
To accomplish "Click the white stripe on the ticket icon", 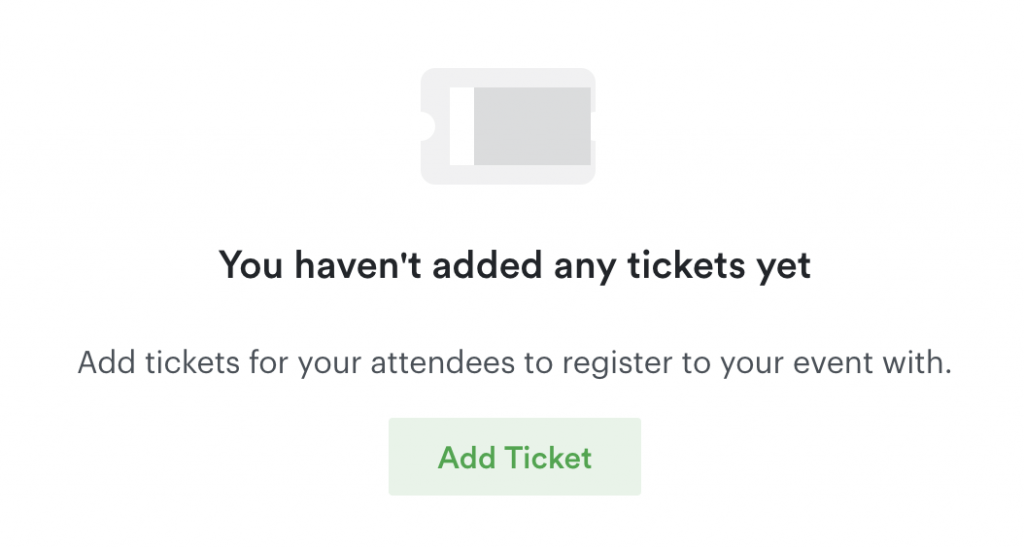I will 461,126.
